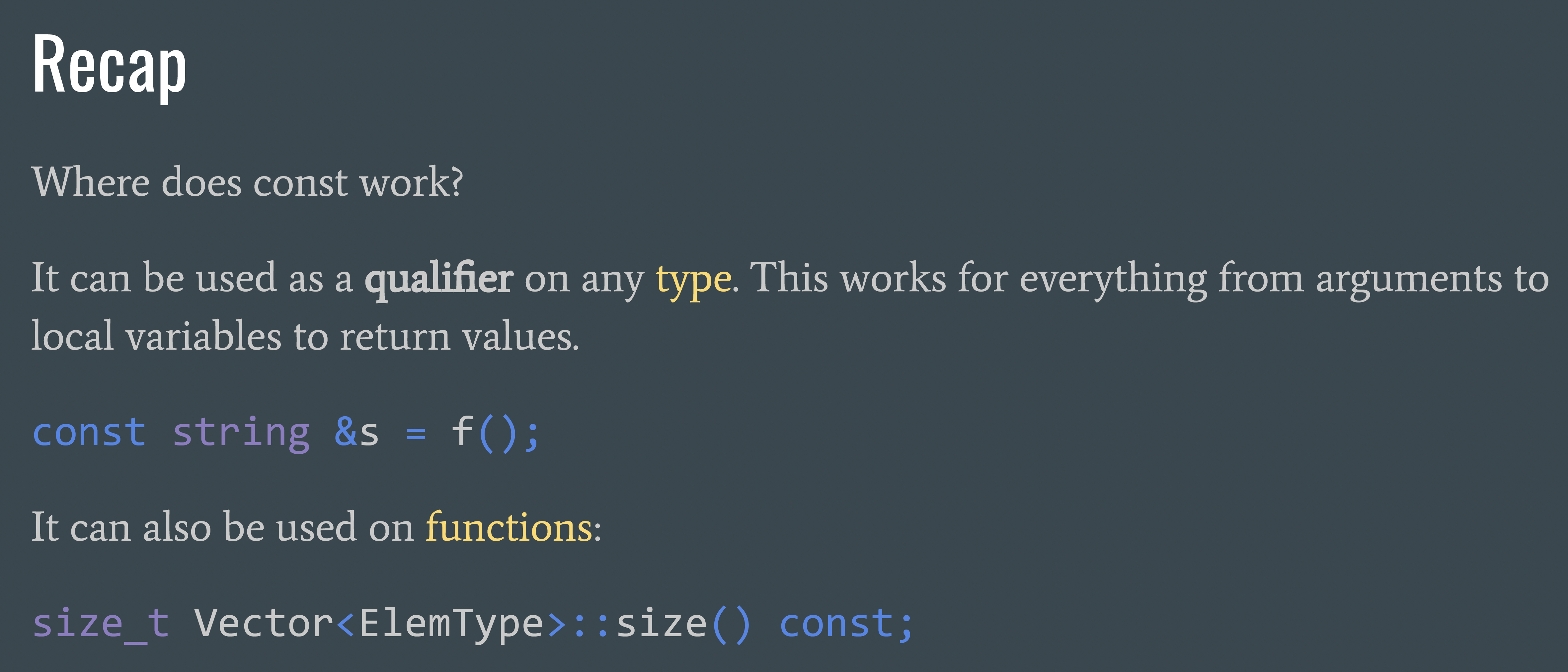This screenshot has height=672, width=1568.
Task: Click the equals sign in first code line
Action: click(416, 434)
